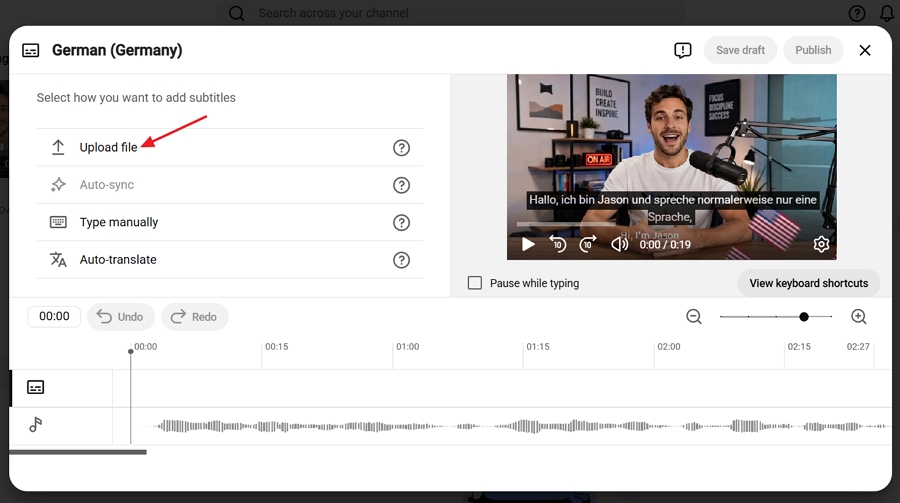Select the Auto-sync option
This screenshot has height=503, width=900.
[x=230, y=185]
